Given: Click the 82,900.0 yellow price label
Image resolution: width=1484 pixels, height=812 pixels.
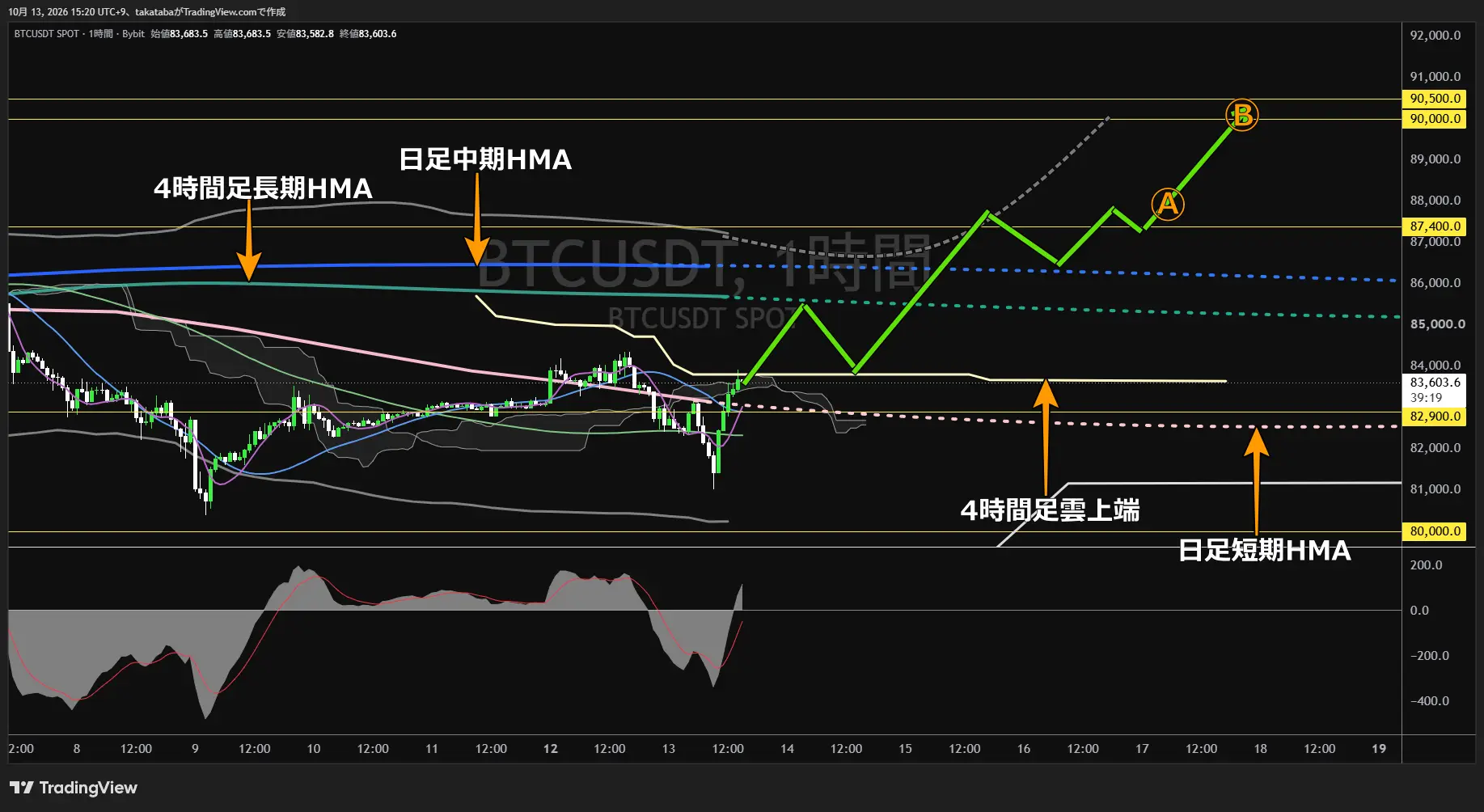Looking at the screenshot, I should pyautogui.click(x=1435, y=417).
